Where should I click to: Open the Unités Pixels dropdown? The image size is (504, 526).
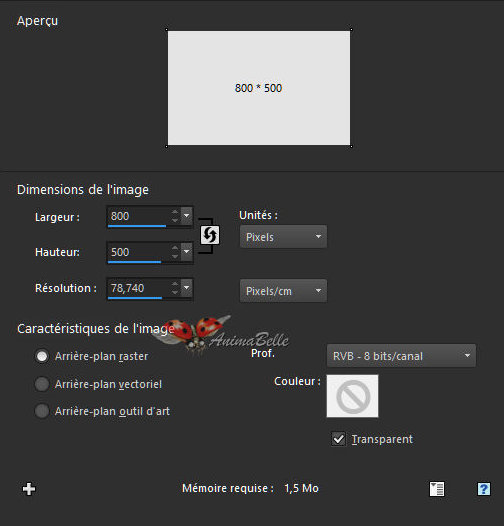283,237
